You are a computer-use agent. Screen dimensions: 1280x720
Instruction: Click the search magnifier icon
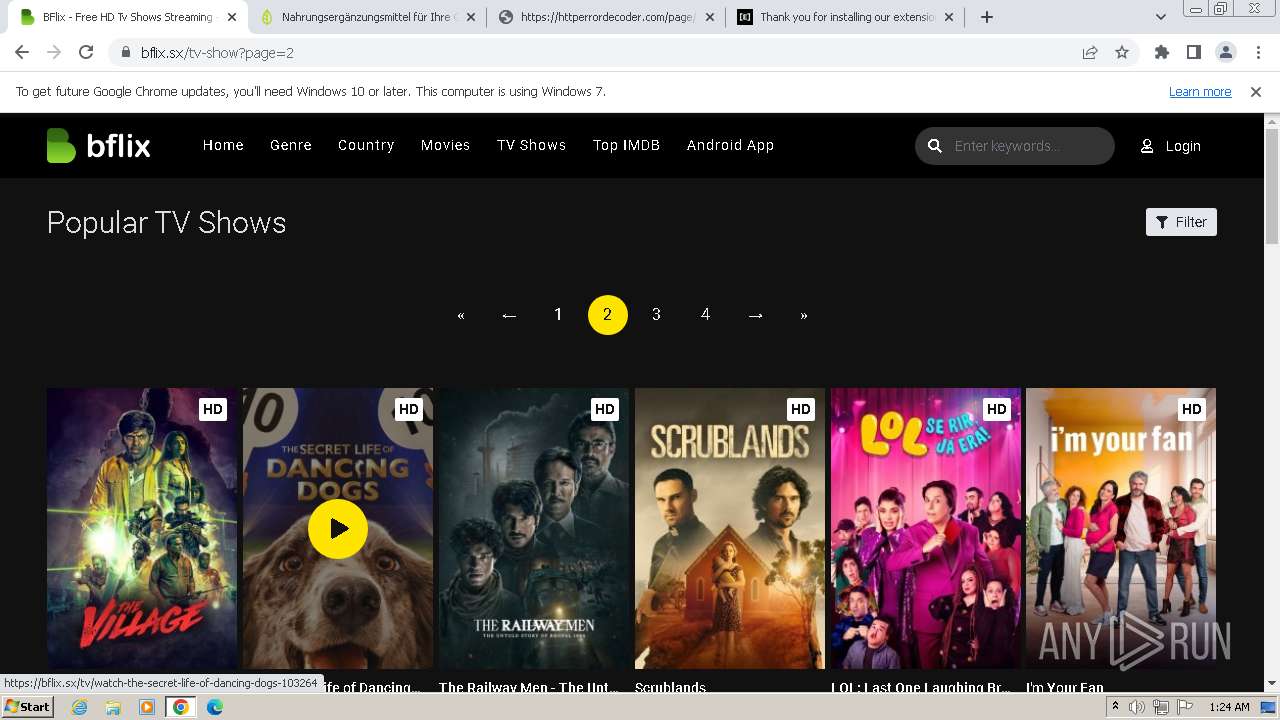click(935, 146)
